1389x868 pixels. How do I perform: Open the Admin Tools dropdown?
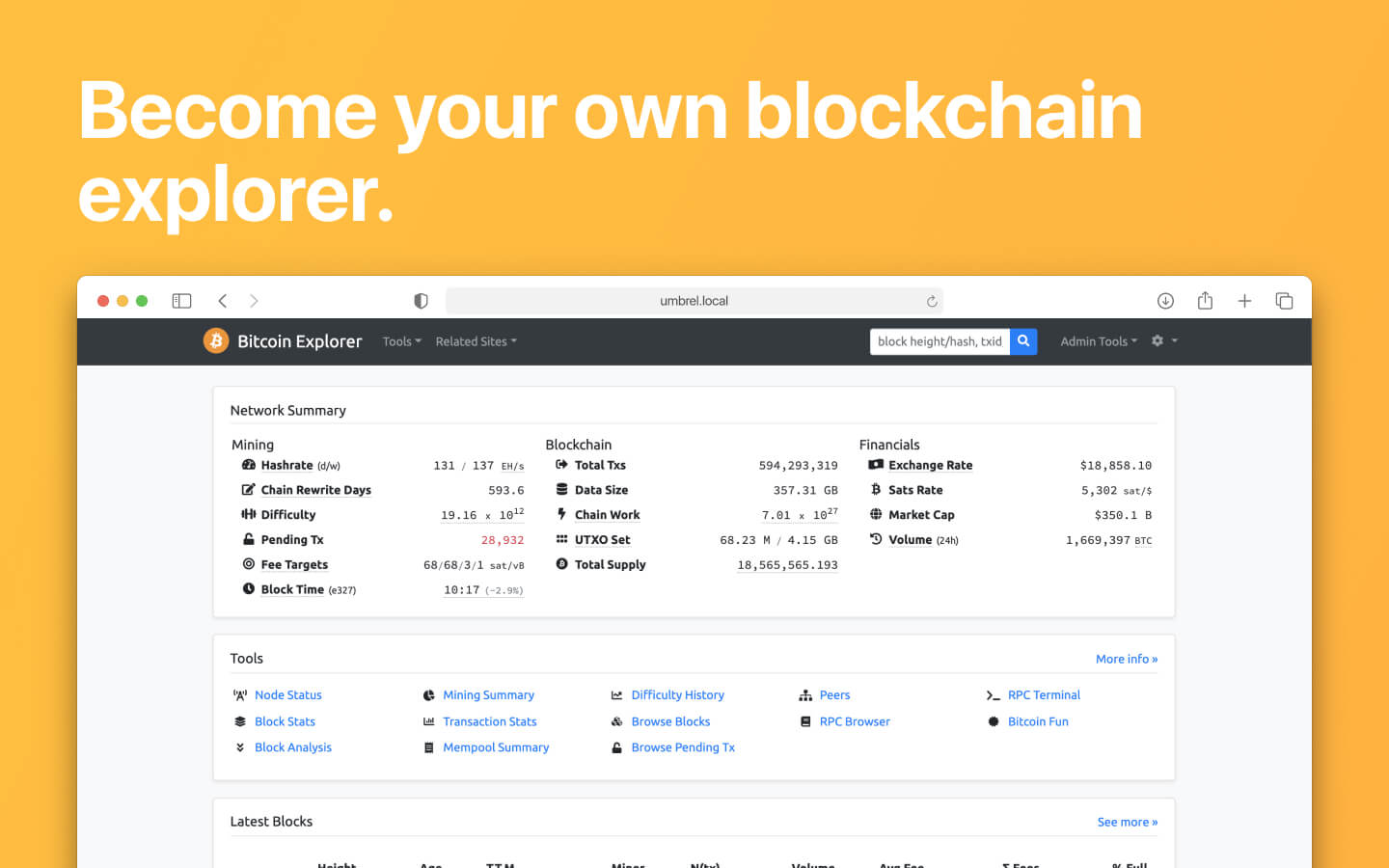1097,340
